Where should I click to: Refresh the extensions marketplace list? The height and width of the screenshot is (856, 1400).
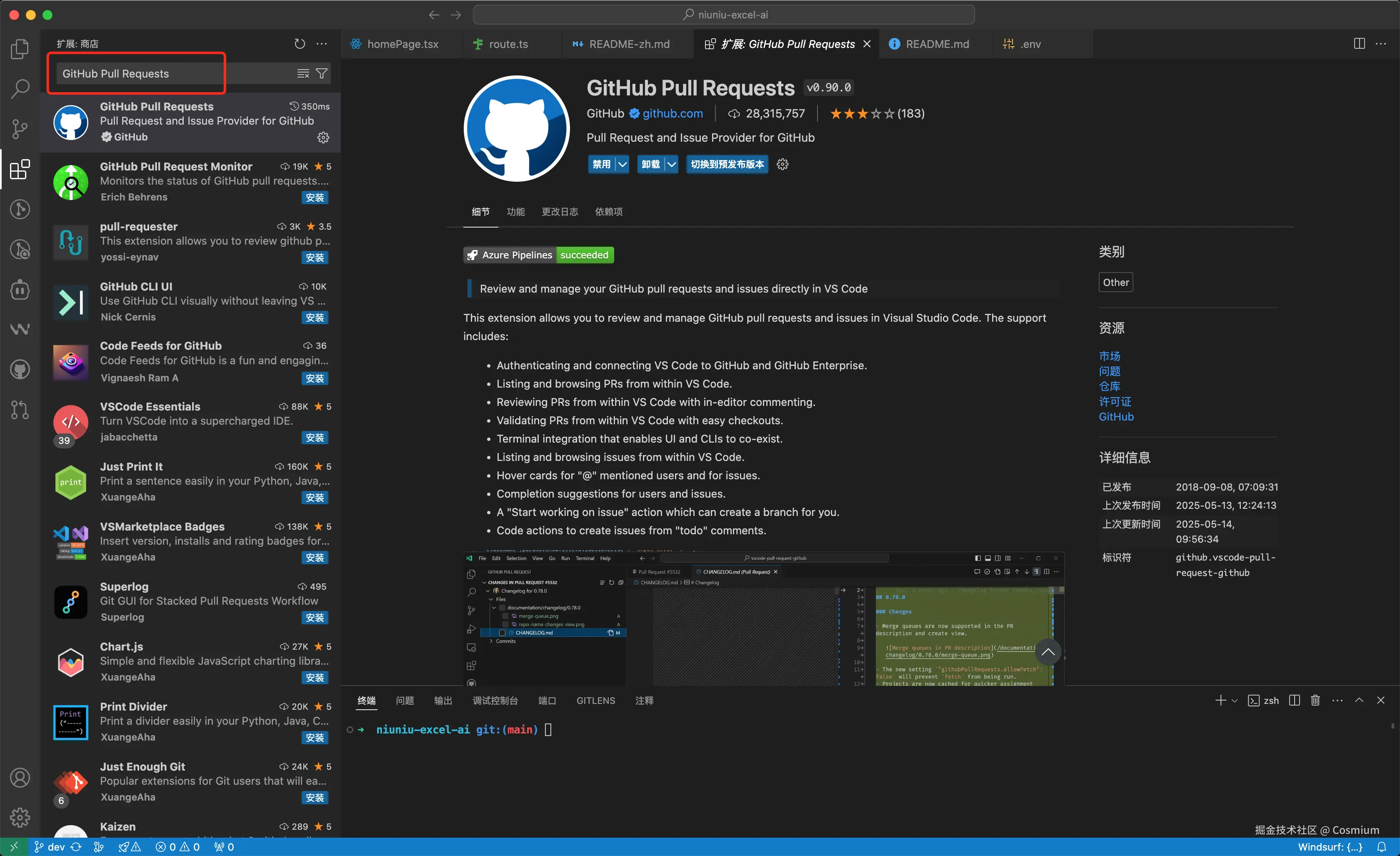[x=300, y=44]
